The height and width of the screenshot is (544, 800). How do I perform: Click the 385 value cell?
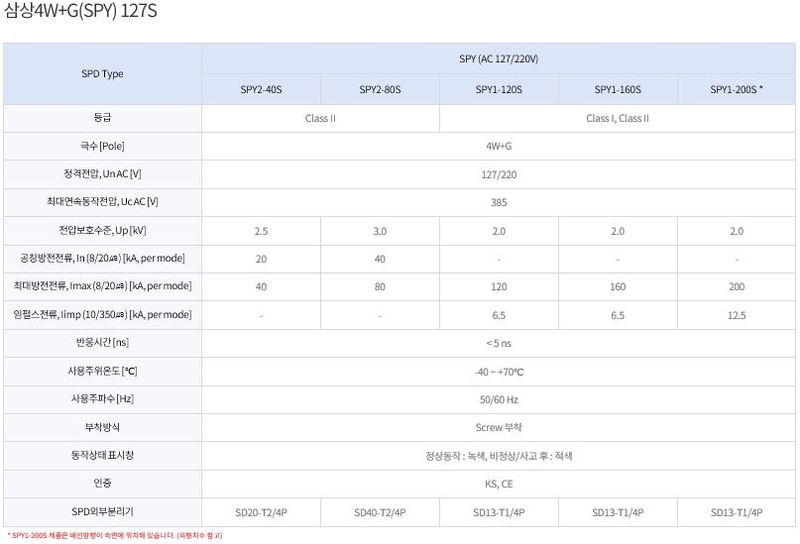pyautogui.click(x=498, y=202)
